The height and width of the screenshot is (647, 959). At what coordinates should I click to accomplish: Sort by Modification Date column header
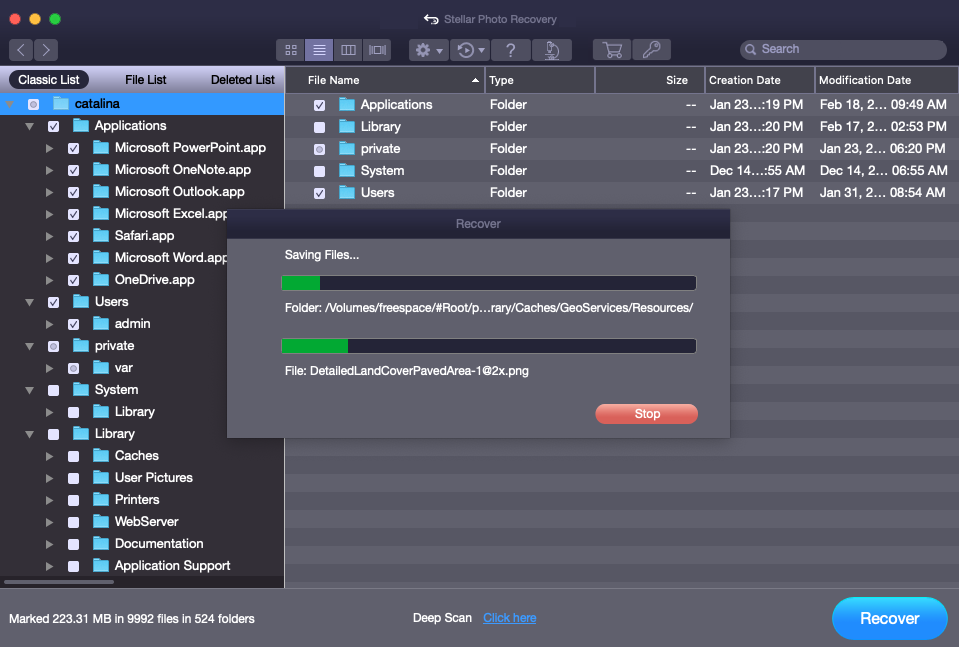[887, 80]
